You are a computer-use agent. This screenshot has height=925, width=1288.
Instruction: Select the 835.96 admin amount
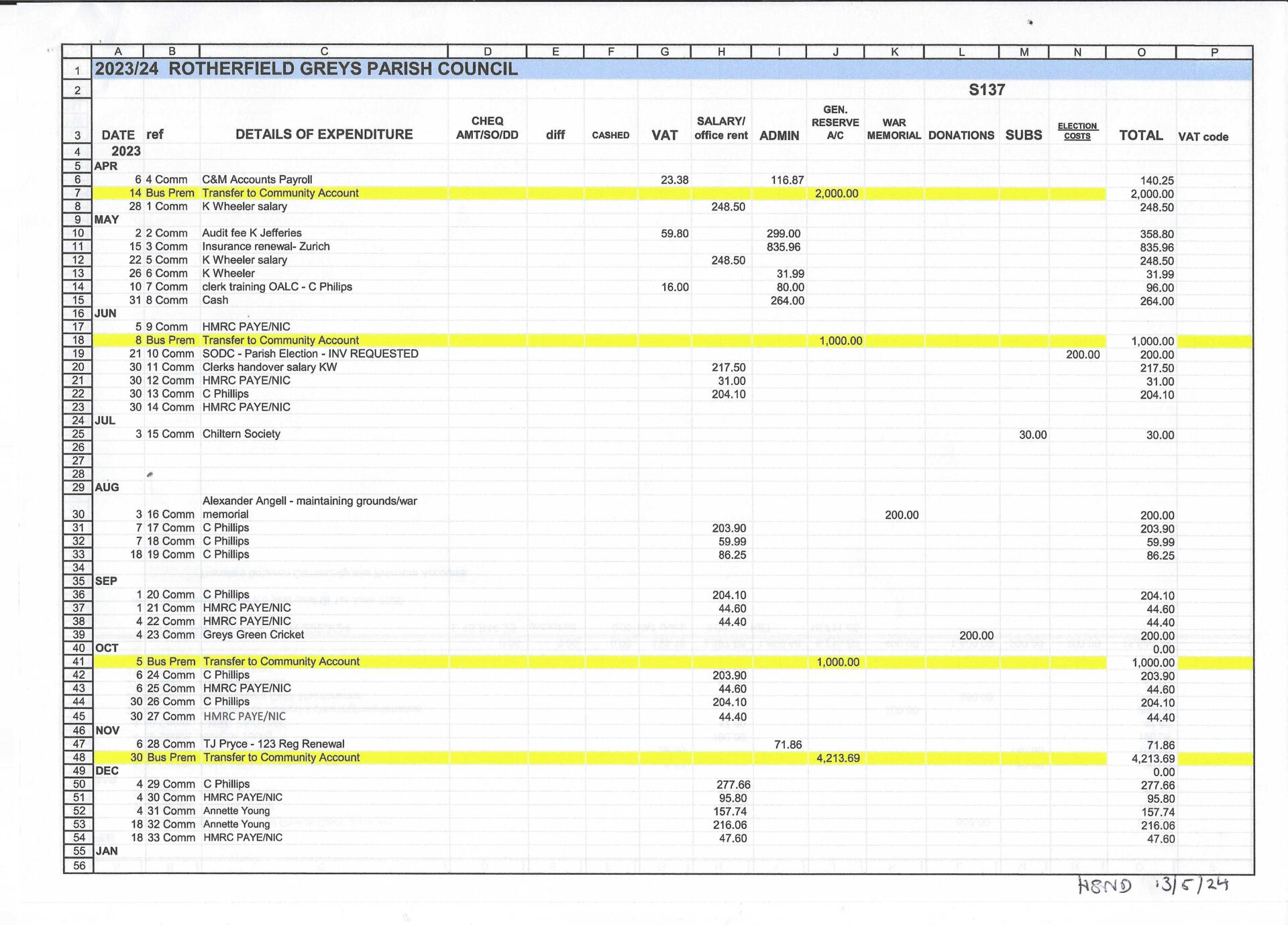pos(783,248)
